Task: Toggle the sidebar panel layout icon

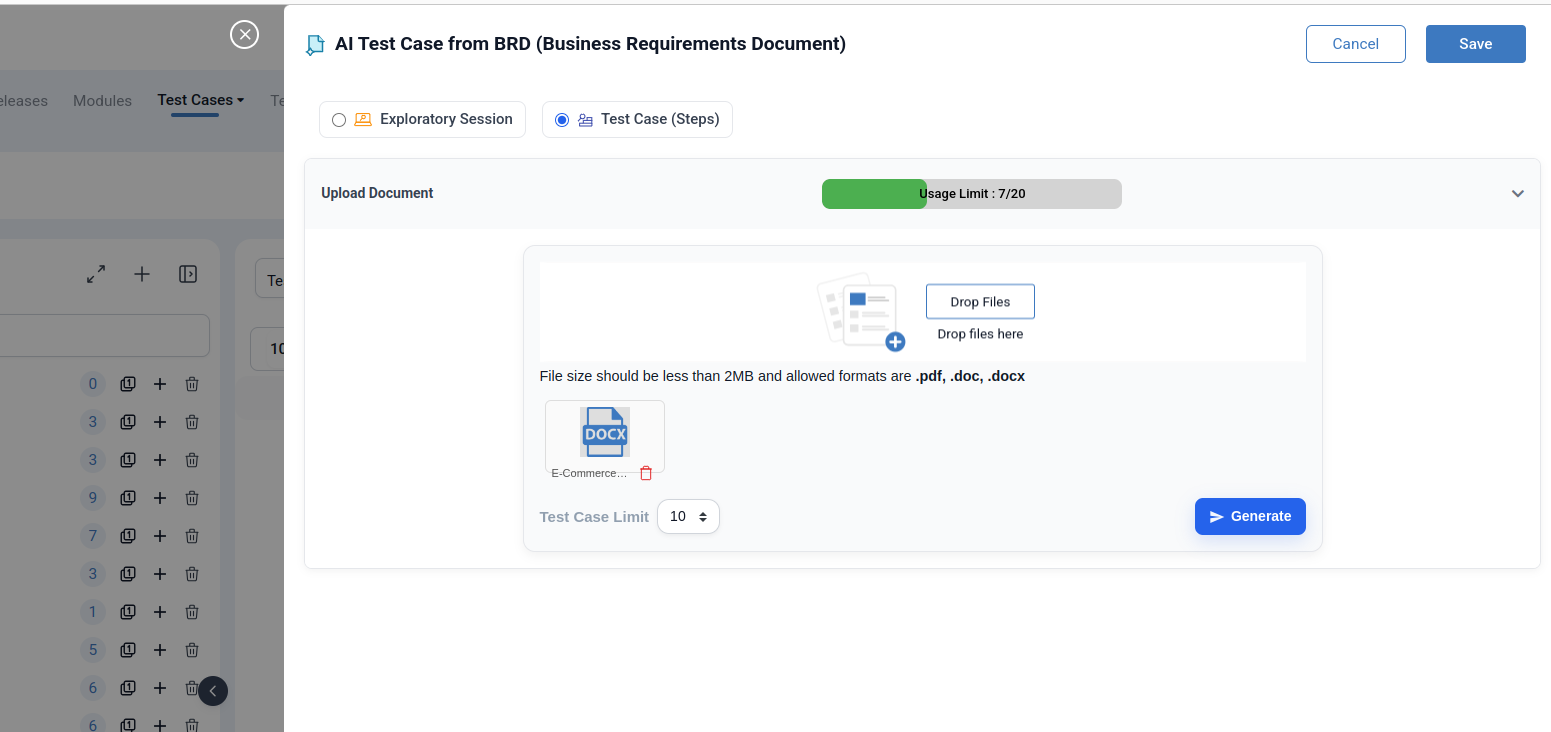Action: 188,274
